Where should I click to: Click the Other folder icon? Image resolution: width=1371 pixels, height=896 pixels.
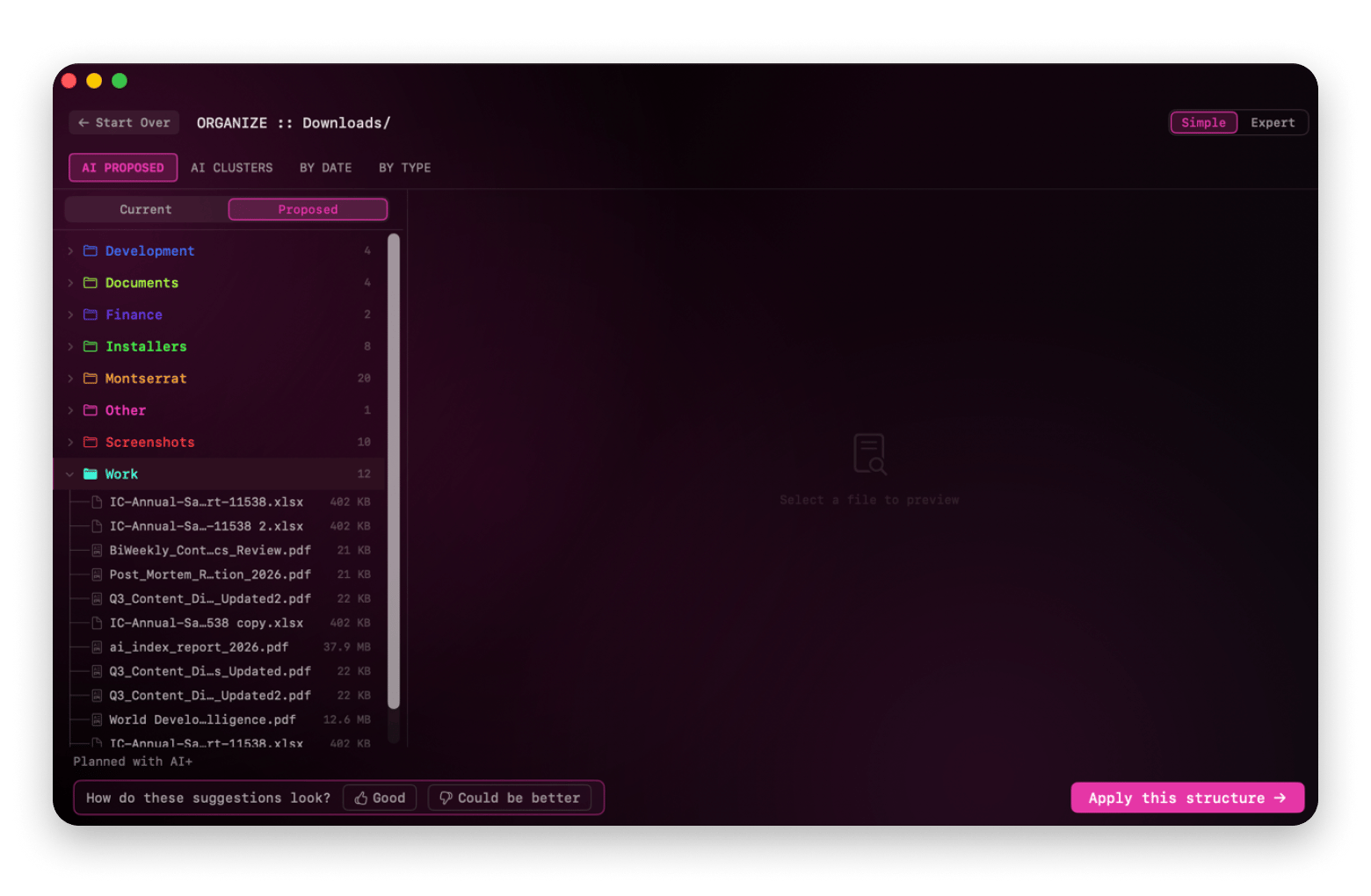[91, 410]
